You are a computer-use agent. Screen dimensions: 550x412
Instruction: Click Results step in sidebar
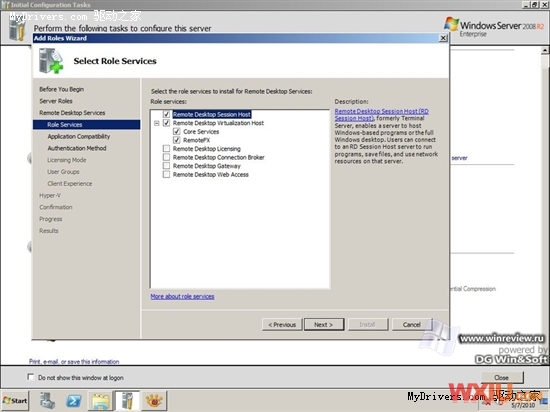pyautogui.click(x=49, y=231)
